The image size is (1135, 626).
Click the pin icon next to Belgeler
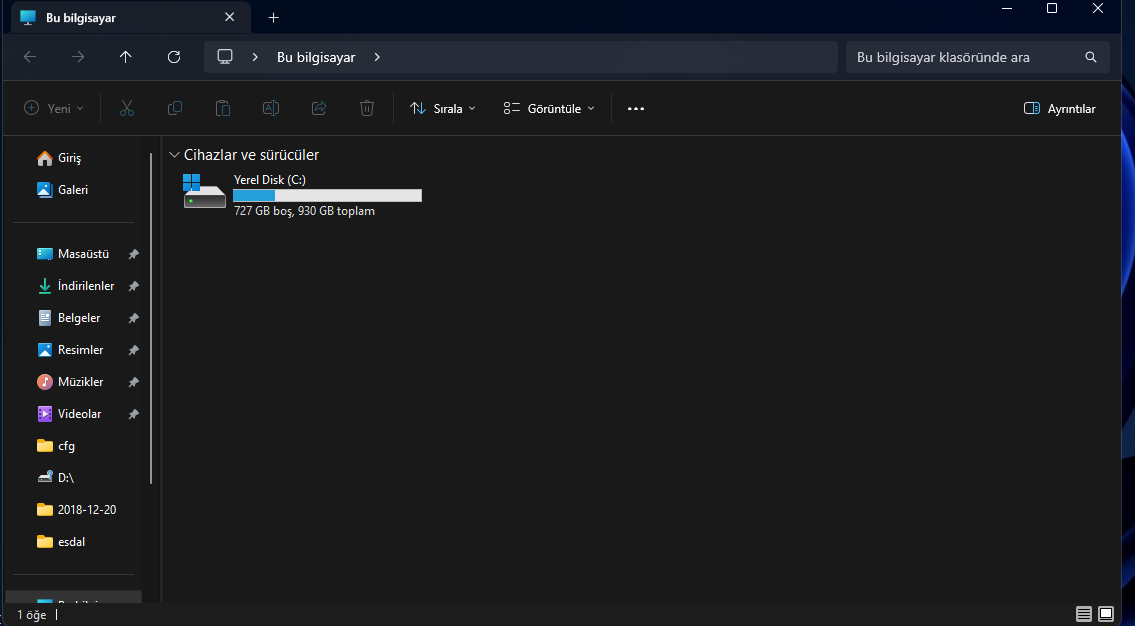[133, 318]
